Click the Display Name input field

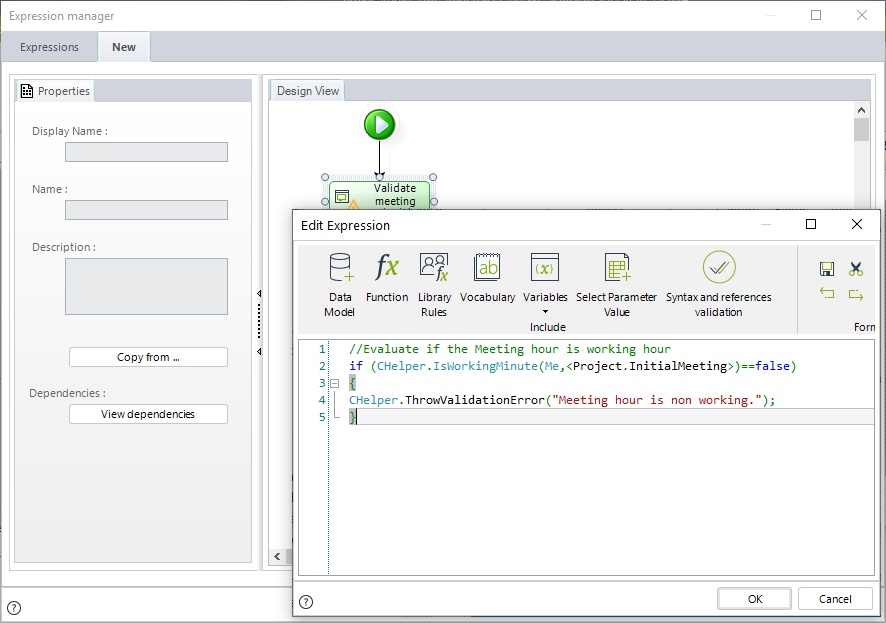point(146,152)
